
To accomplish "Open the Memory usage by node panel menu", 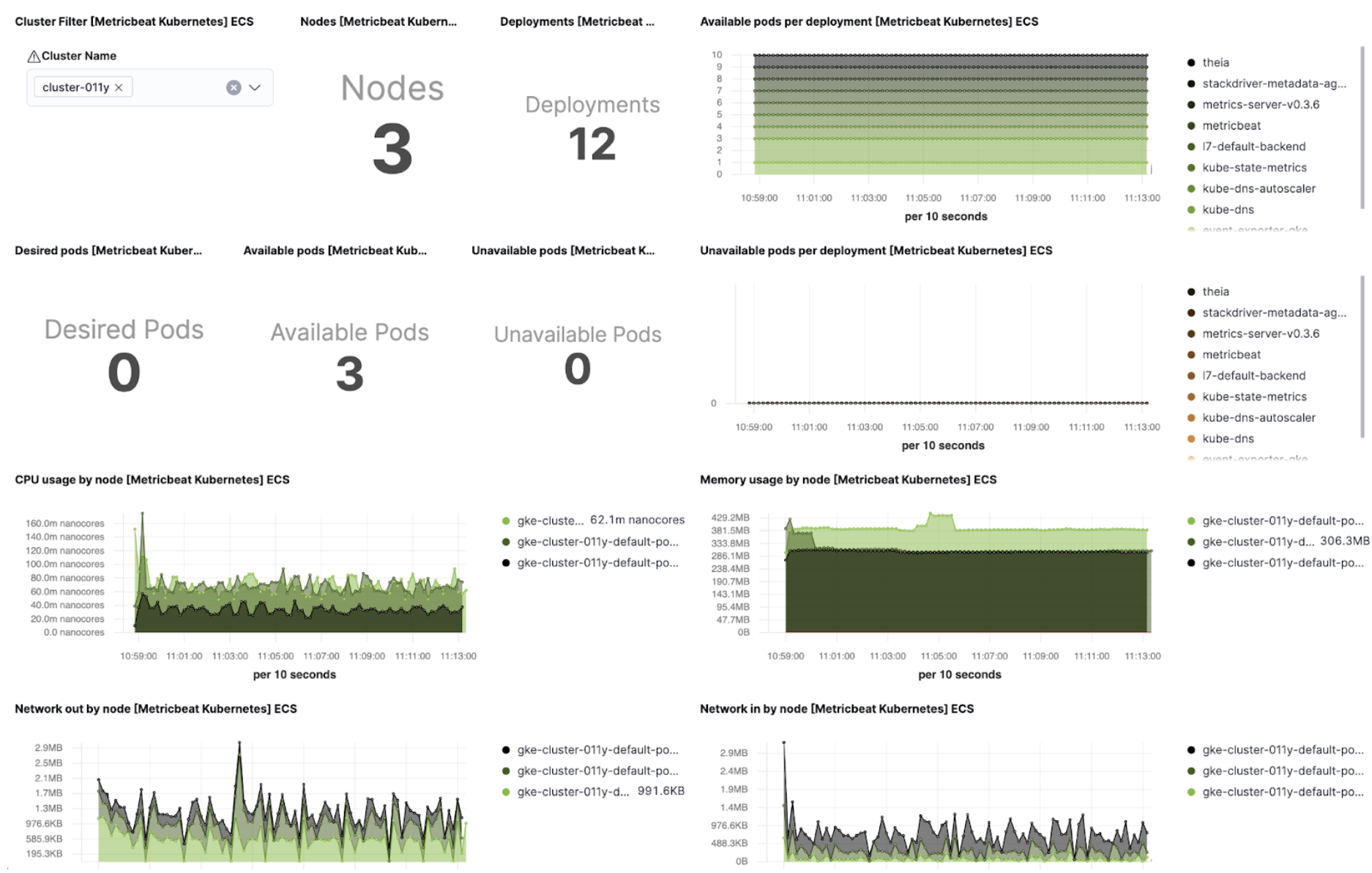I will click(848, 480).
